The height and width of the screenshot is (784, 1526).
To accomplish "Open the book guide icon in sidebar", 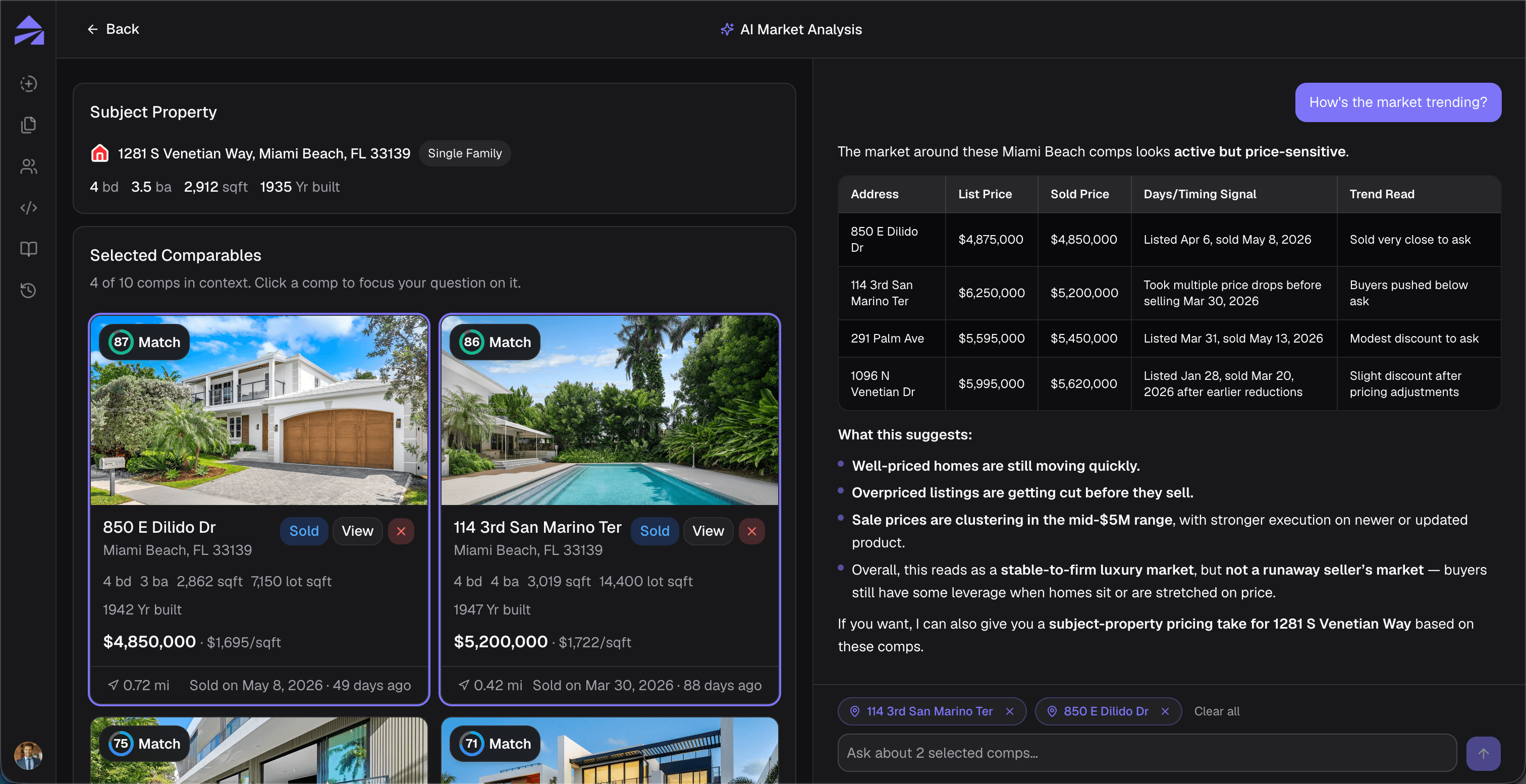I will (28, 249).
